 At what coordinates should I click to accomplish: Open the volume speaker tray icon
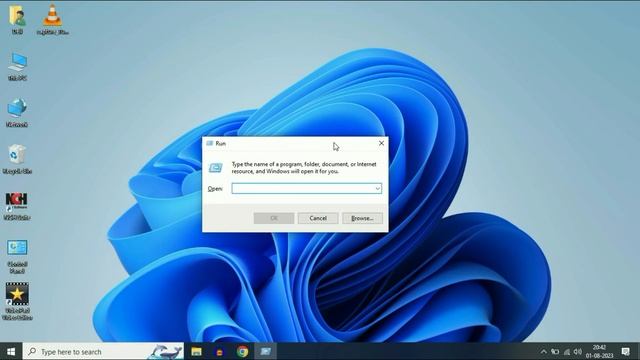578,352
